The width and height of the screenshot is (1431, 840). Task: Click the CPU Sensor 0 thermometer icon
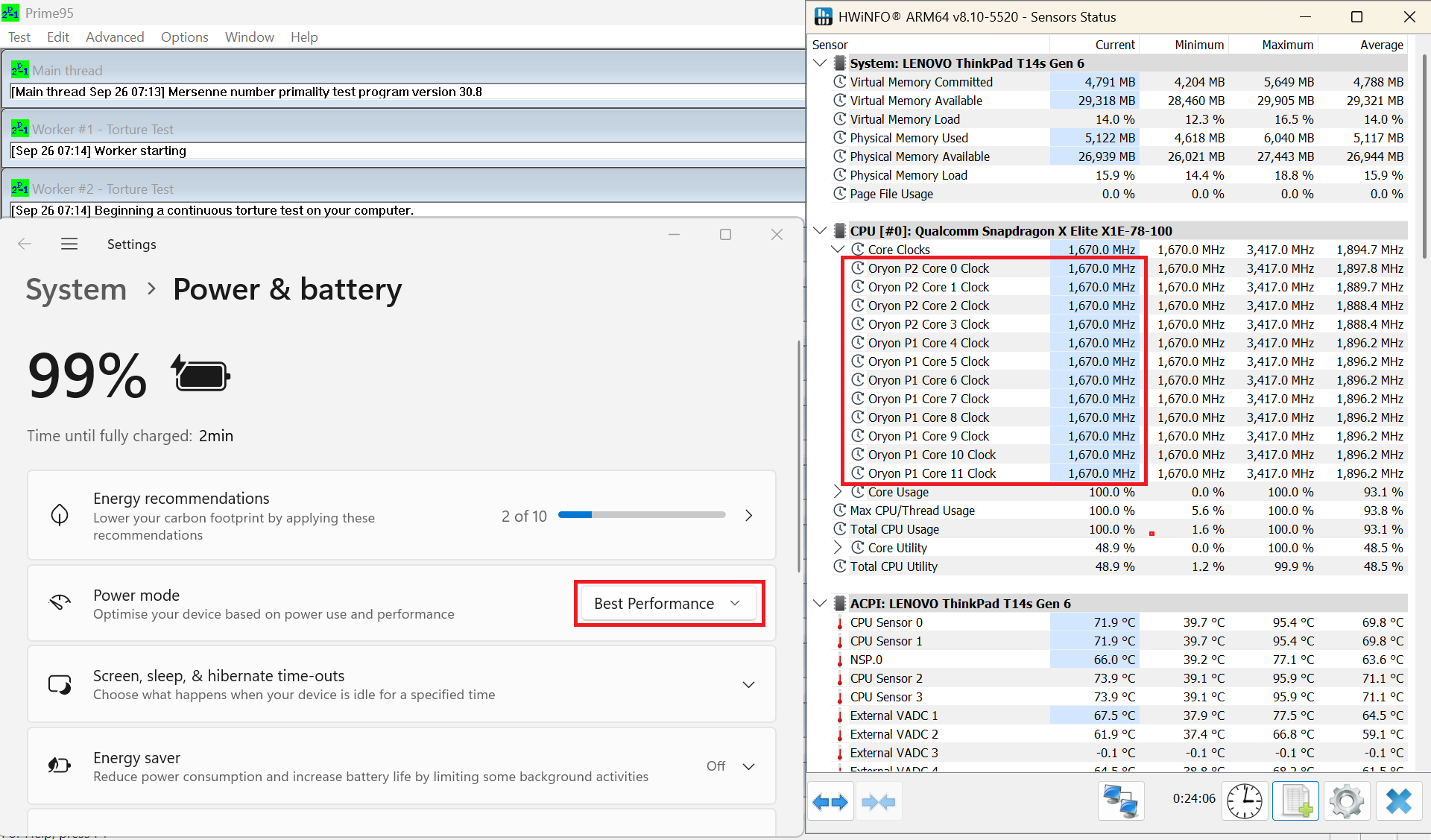click(x=840, y=622)
